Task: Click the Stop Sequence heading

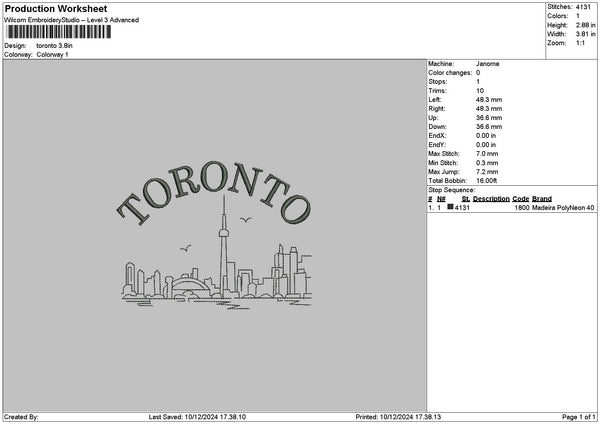Action: (452, 190)
